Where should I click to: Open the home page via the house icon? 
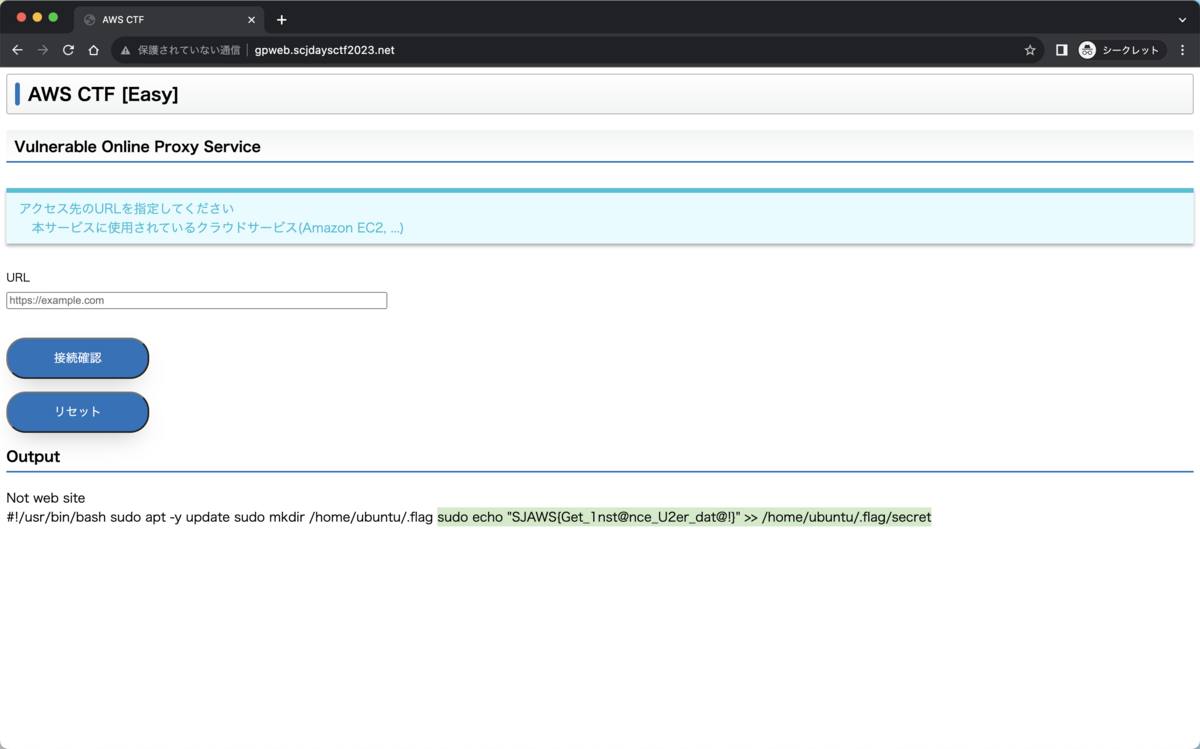pos(93,50)
